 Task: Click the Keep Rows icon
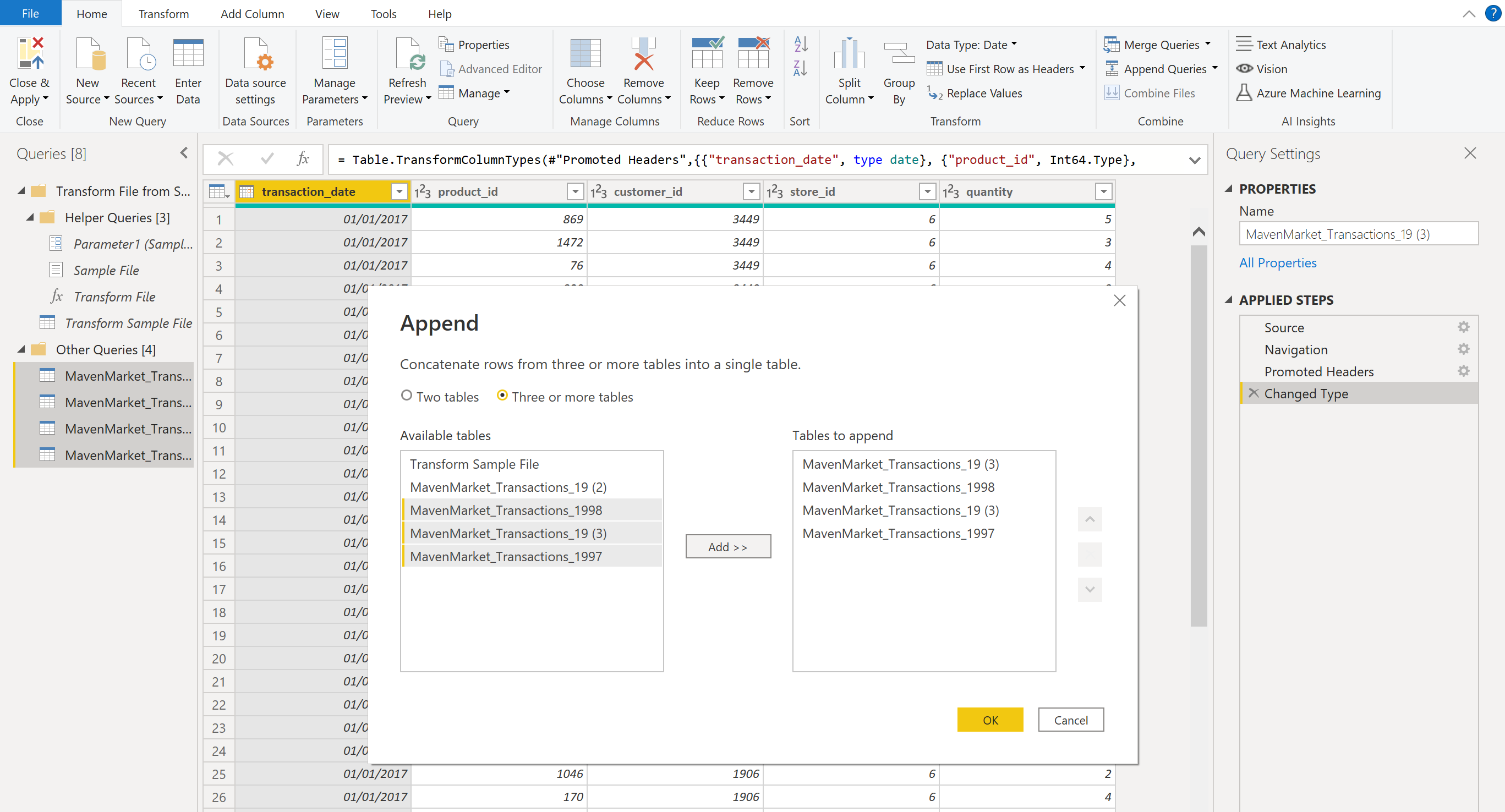click(707, 54)
